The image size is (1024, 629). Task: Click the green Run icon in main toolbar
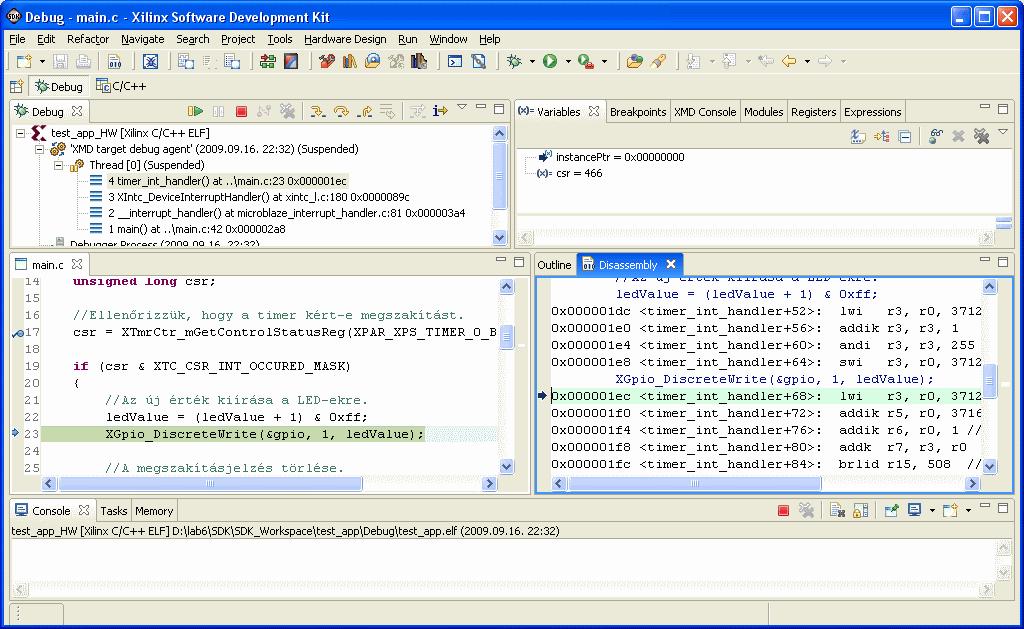click(x=550, y=61)
